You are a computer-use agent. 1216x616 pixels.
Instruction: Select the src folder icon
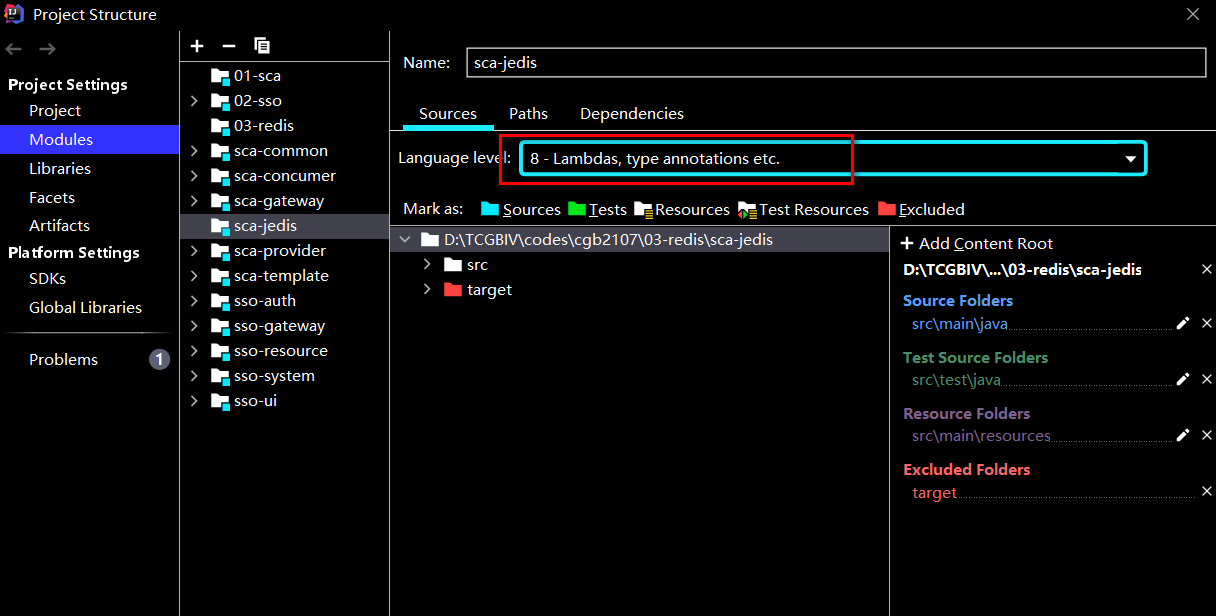tap(453, 264)
